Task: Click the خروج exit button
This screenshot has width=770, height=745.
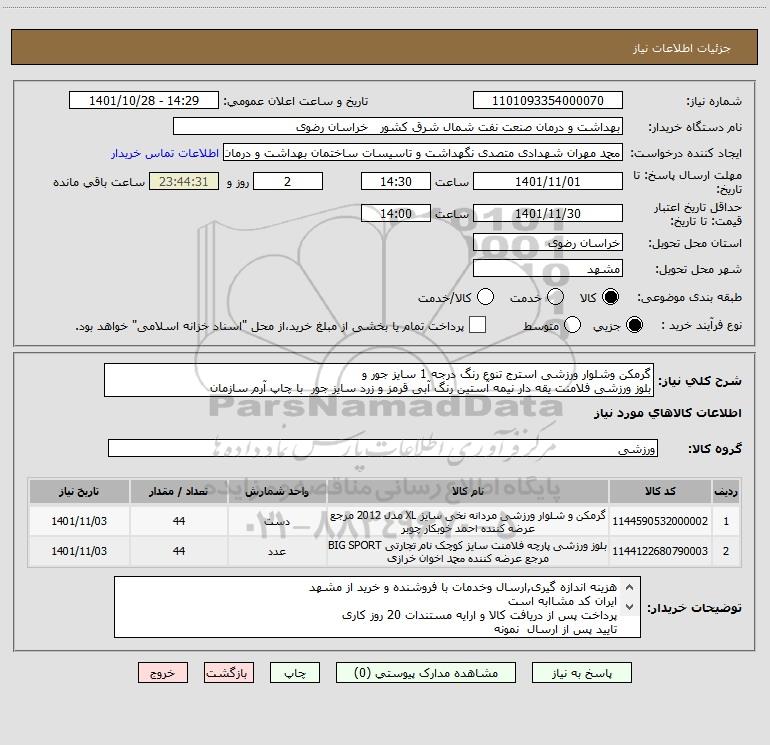Action: coord(163,673)
